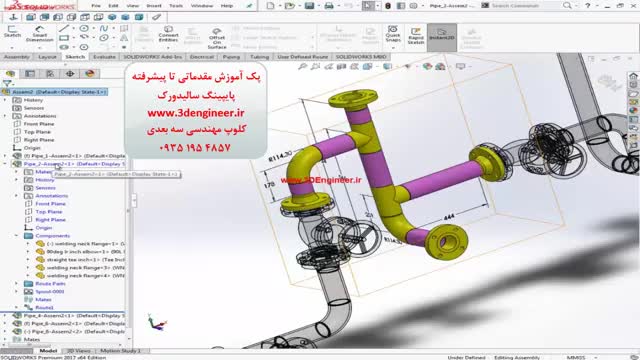Expand the Route Parts folder
Screen dimensions: 640x360
[x=17, y=283]
